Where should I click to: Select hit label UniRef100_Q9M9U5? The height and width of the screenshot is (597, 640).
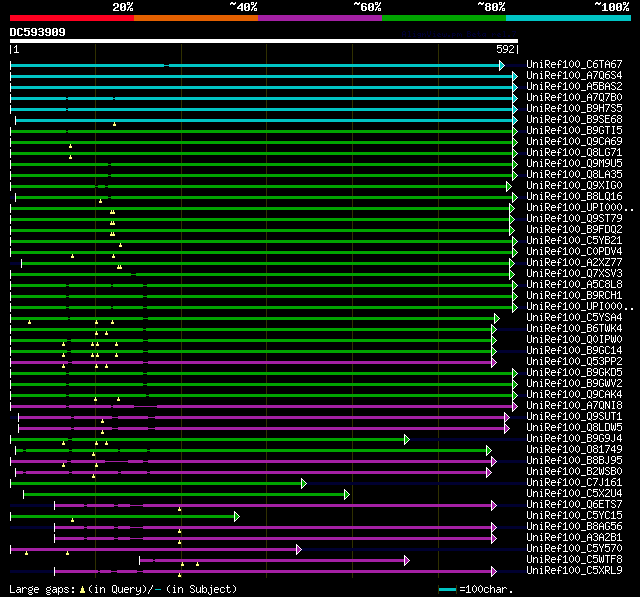click(x=574, y=164)
